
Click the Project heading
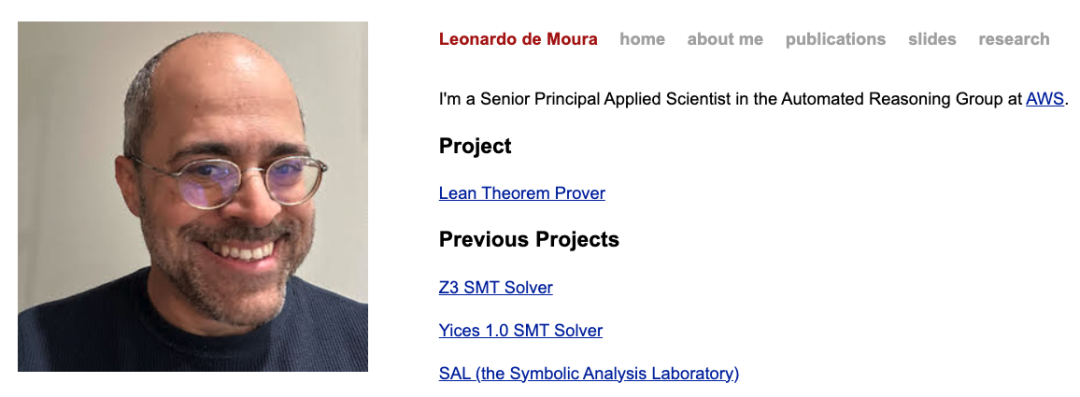[x=475, y=146]
